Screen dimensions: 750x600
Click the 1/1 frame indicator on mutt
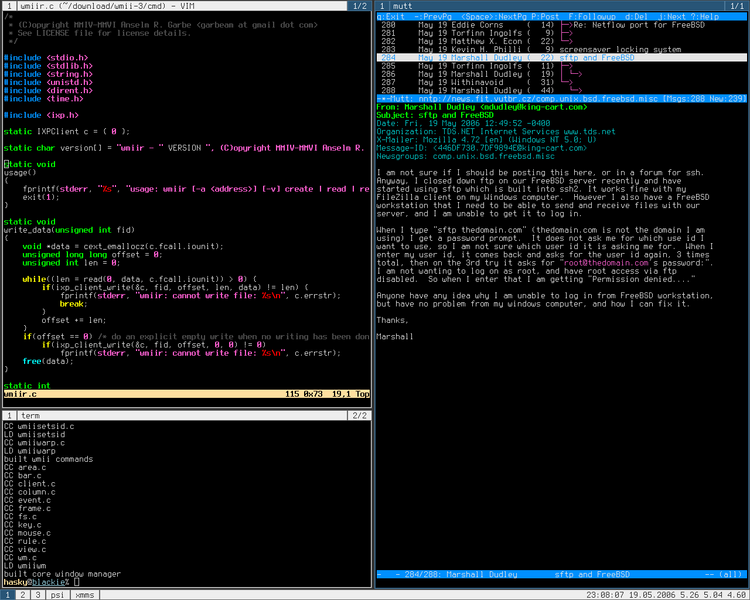click(737, 6)
